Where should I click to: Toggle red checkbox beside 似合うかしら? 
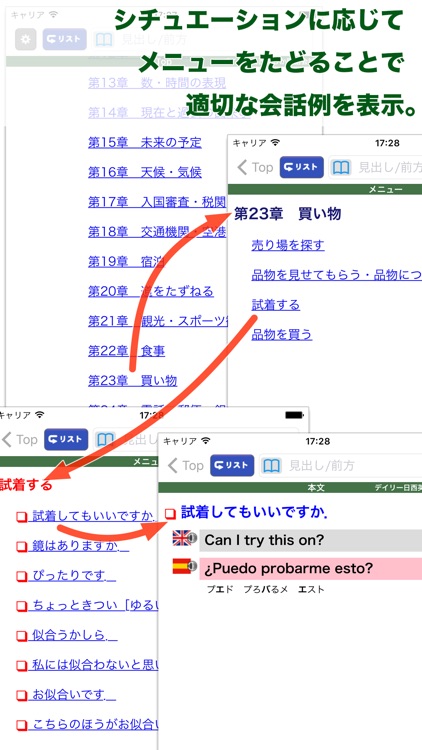tap(22, 636)
